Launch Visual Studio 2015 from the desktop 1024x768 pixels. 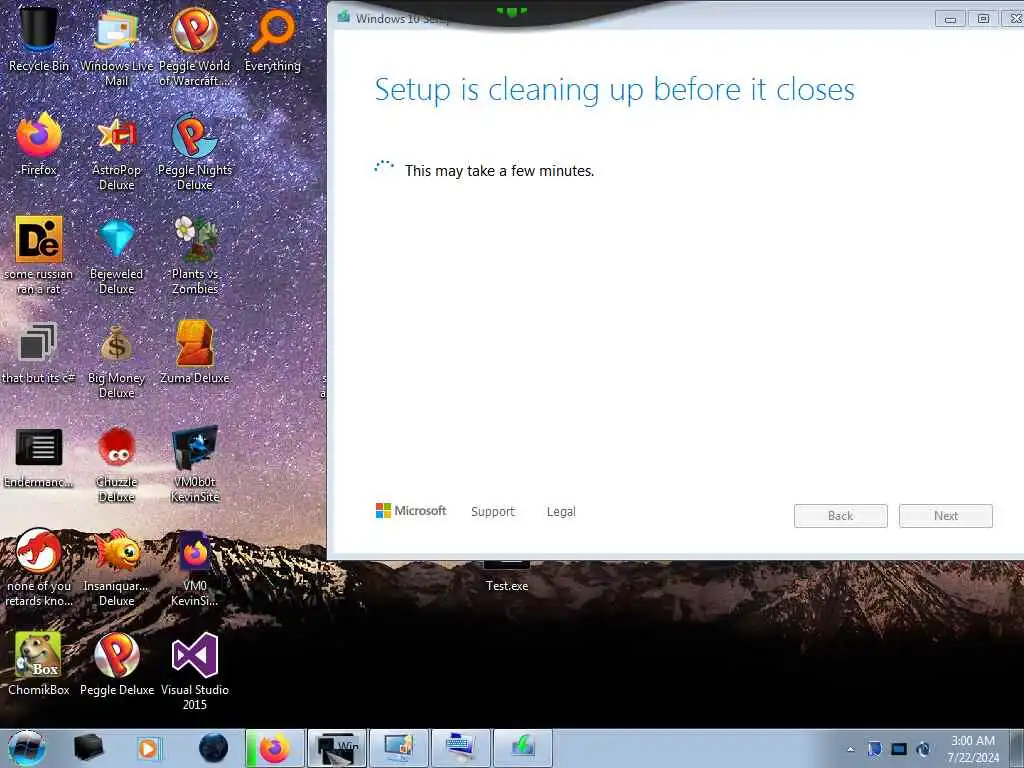point(195,671)
